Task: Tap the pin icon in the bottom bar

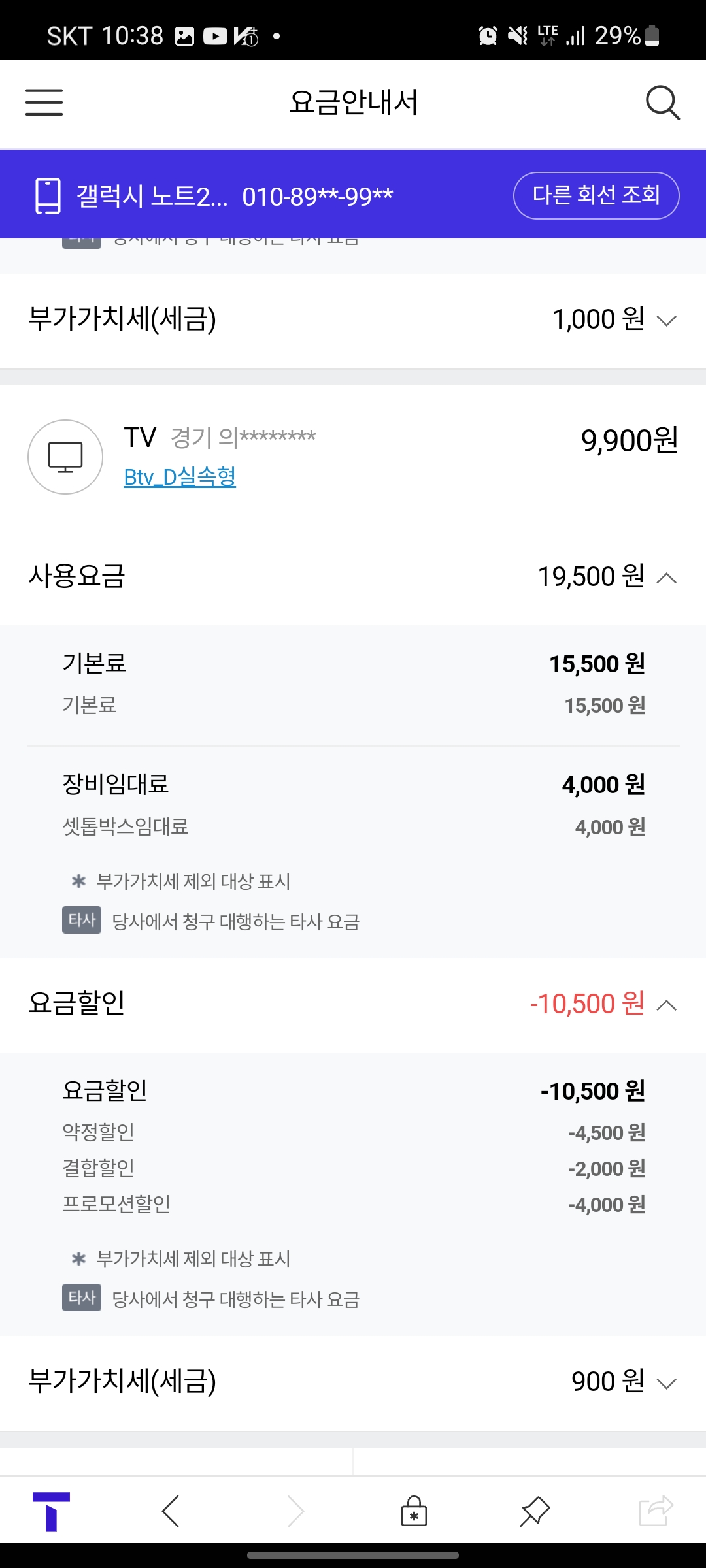Action: point(535,1511)
